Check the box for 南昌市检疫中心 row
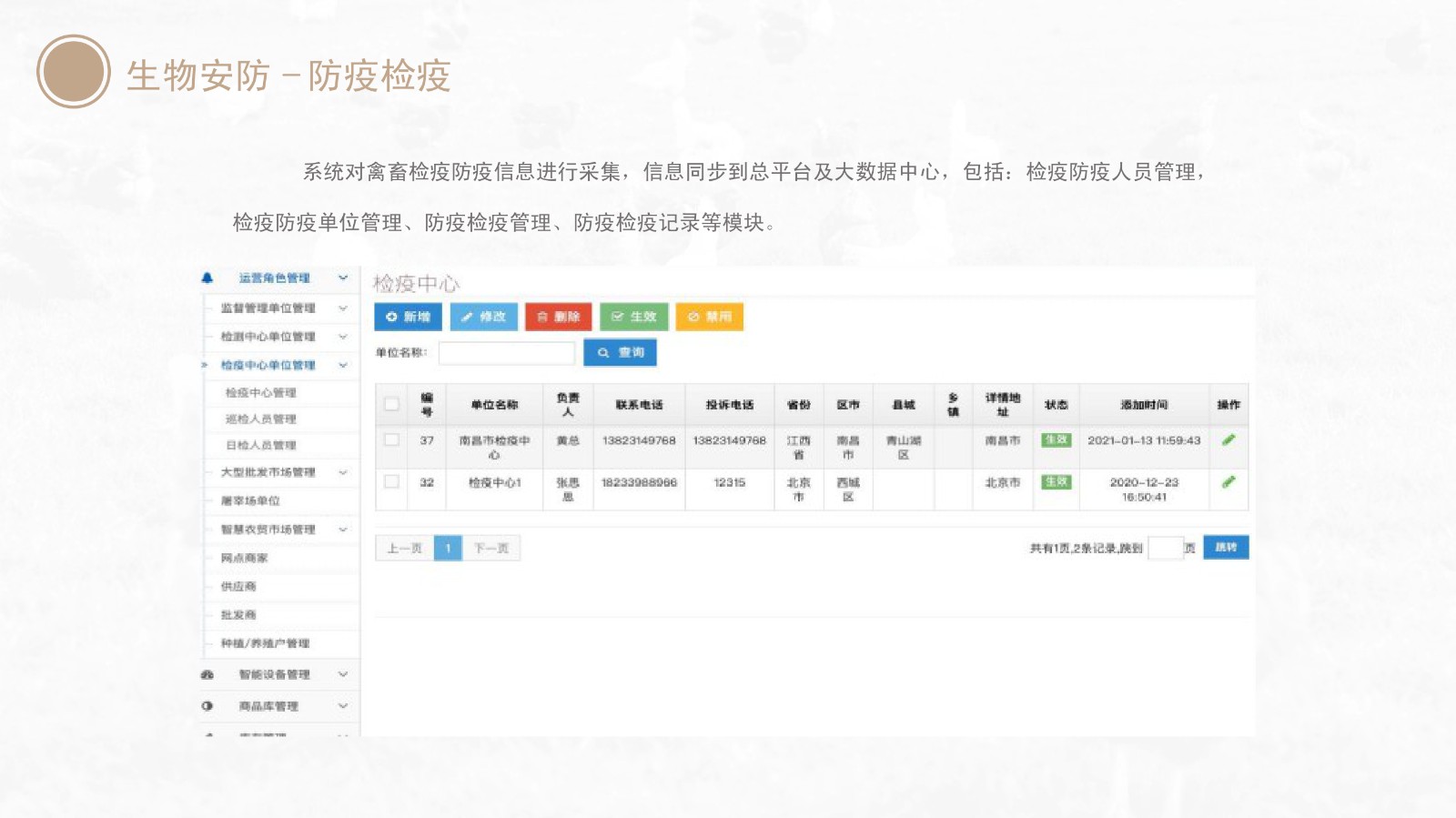This screenshot has width=1456, height=818. tap(391, 439)
